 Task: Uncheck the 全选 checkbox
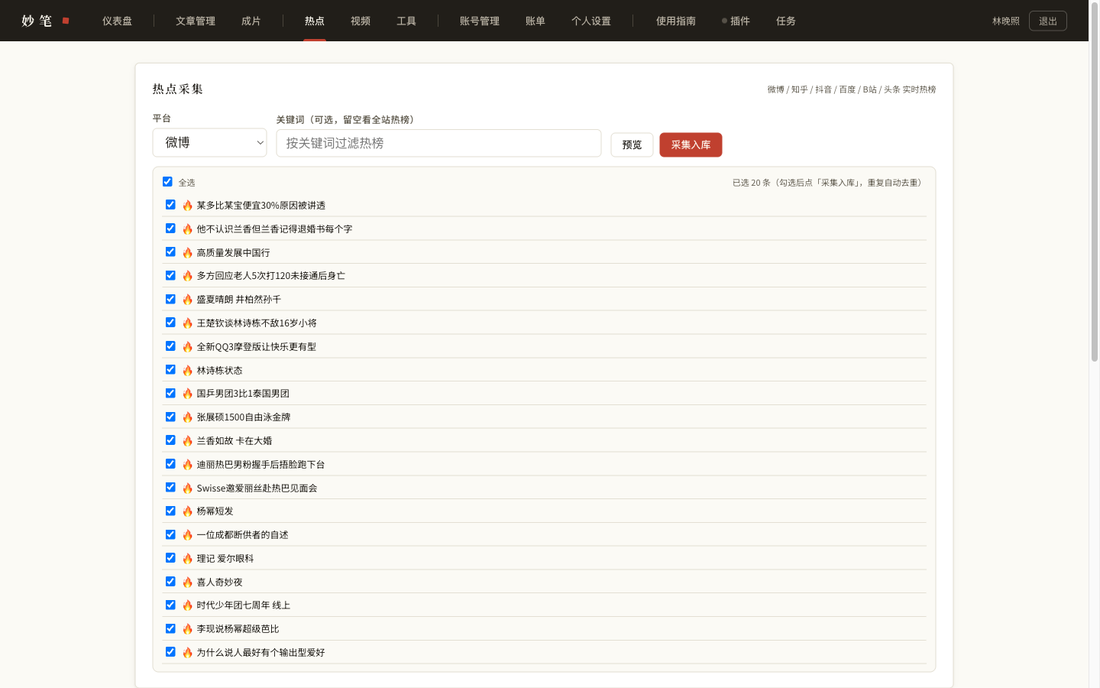[168, 182]
